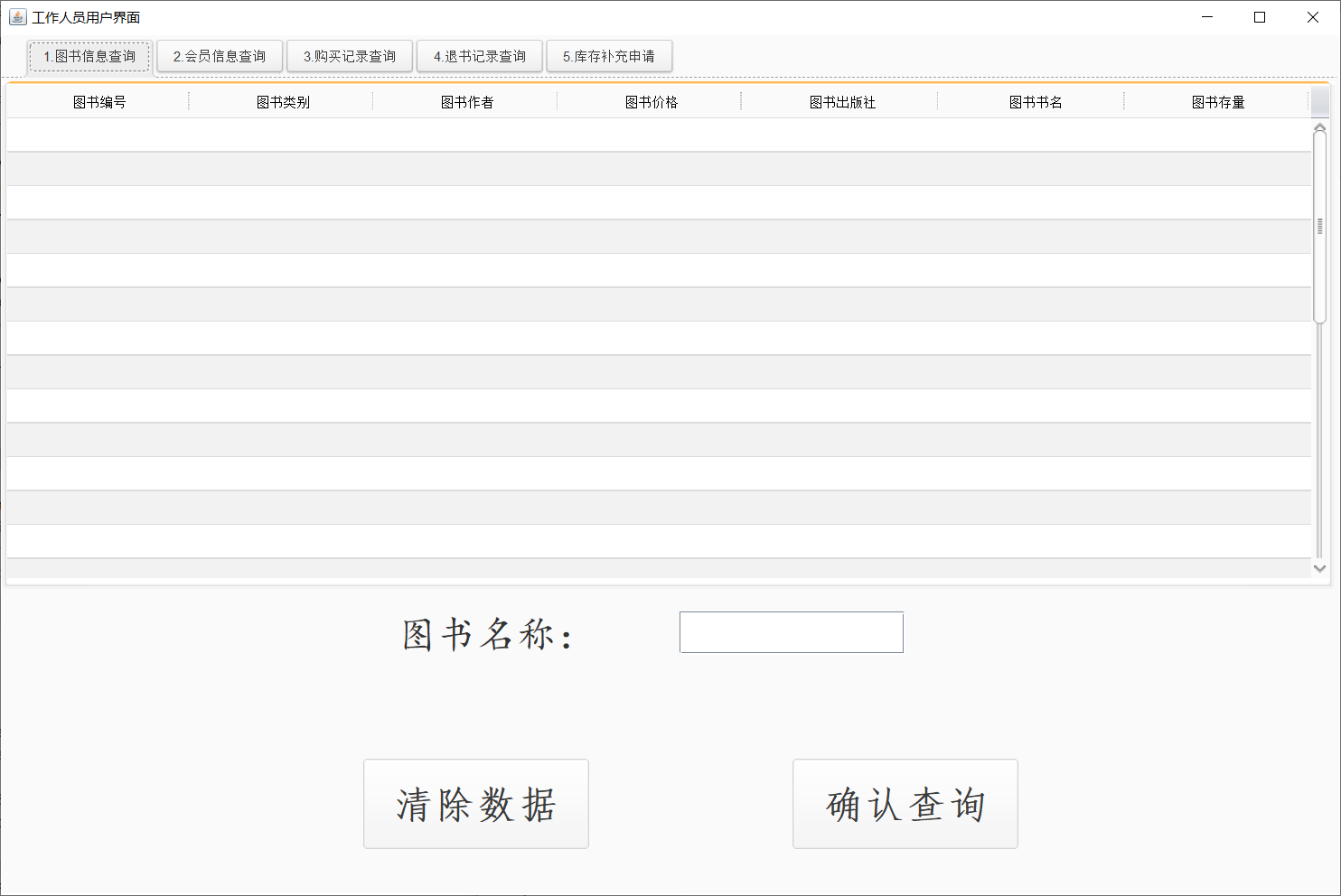This screenshot has width=1341, height=896.
Task: Sort by 图书出版社 column header
Action: [841, 102]
